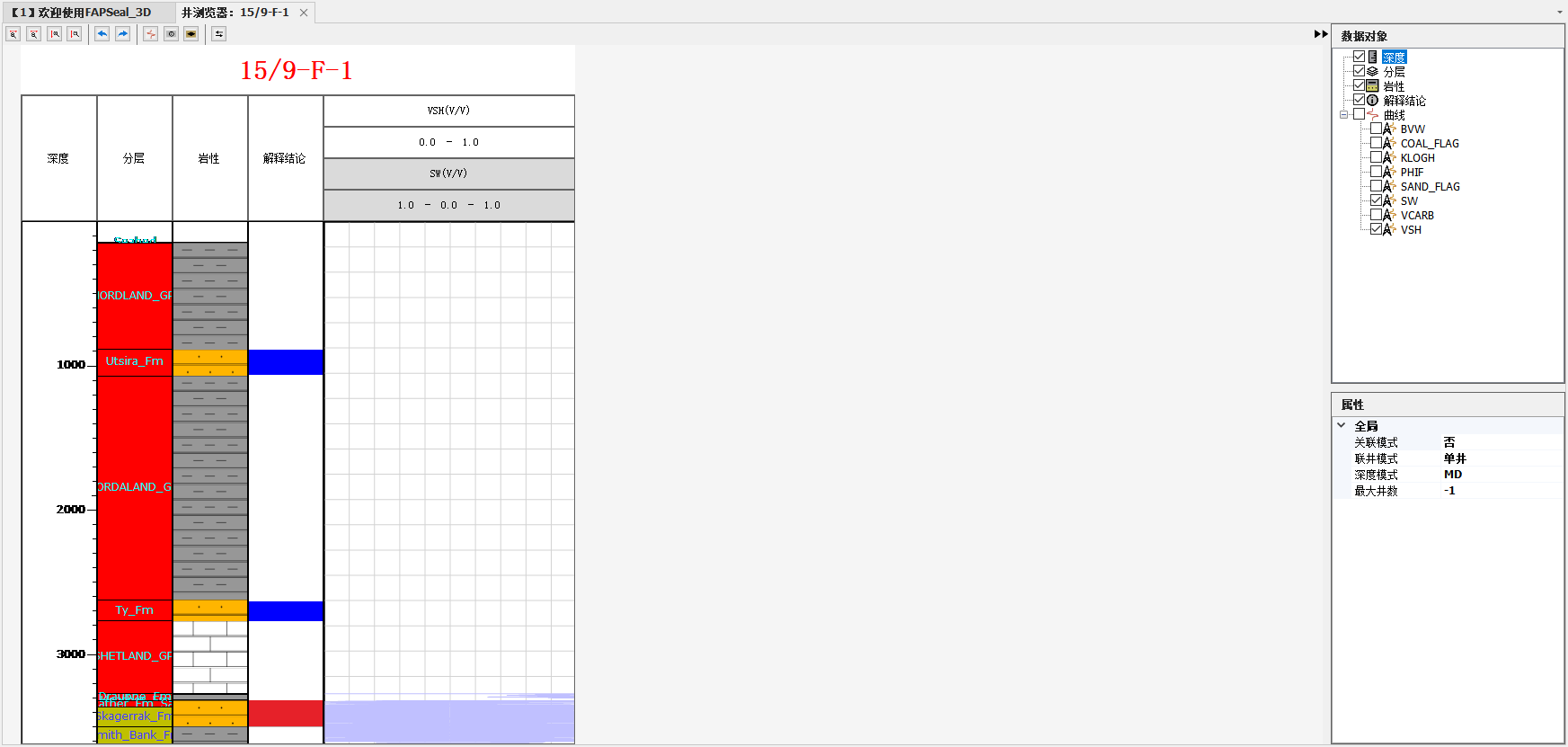The height and width of the screenshot is (747, 1568).
Task: Click the 深度模式 MD property value
Action: (x=1453, y=475)
